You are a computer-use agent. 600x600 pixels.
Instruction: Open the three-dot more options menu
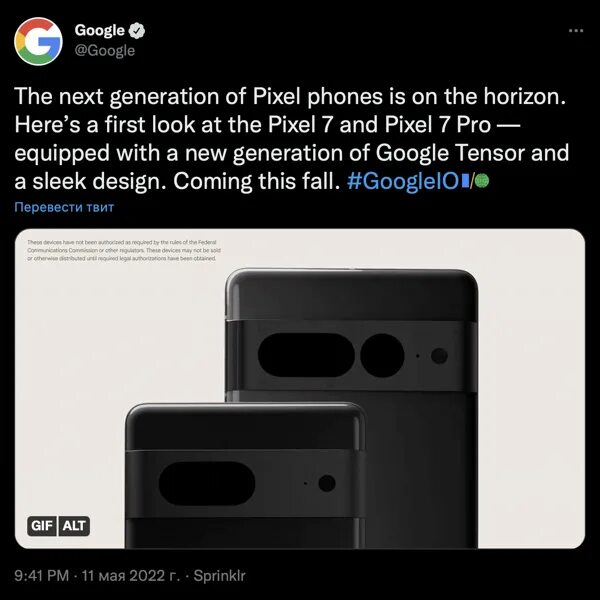(576, 31)
